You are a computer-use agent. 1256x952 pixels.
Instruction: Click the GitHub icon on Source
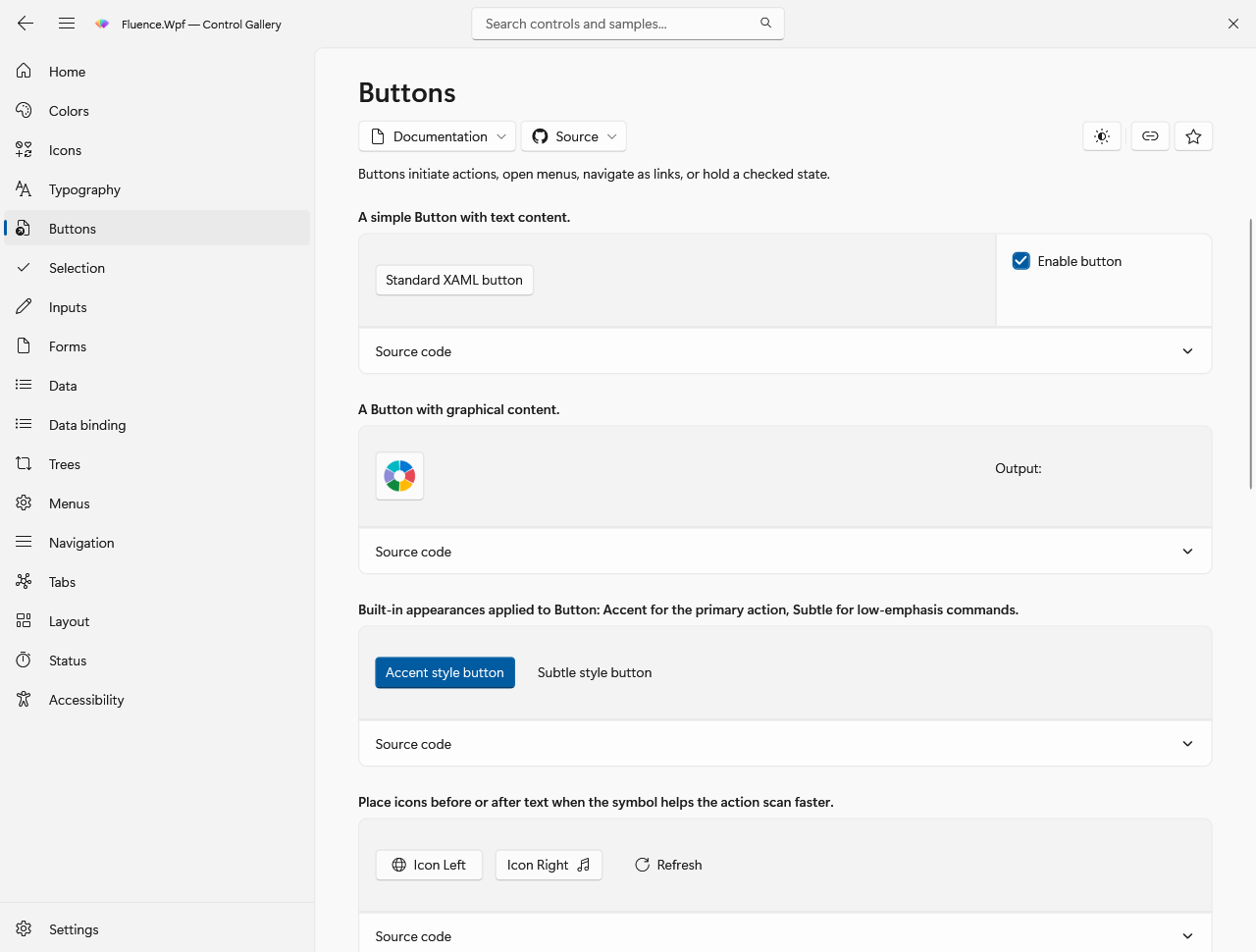click(540, 136)
